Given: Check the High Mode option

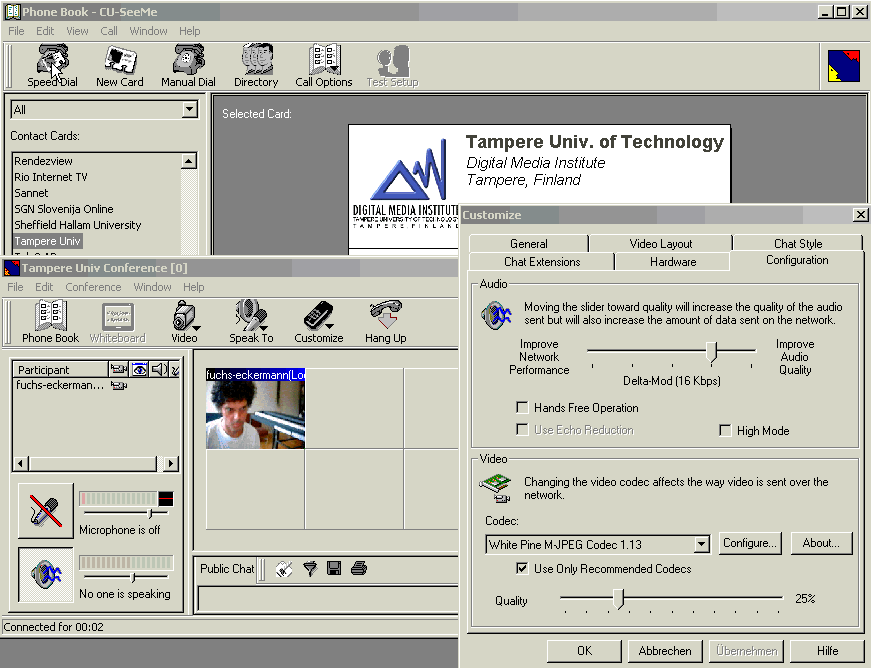Looking at the screenshot, I should (726, 431).
